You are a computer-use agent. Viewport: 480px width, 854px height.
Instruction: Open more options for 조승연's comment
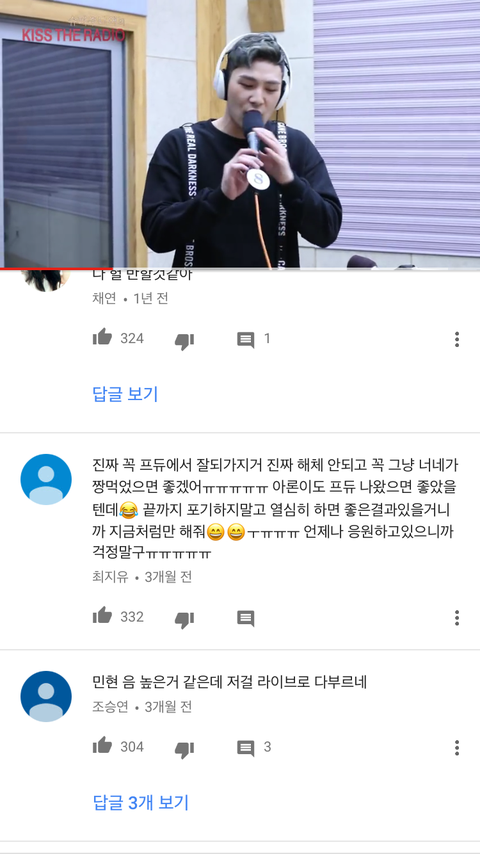(457, 747)
